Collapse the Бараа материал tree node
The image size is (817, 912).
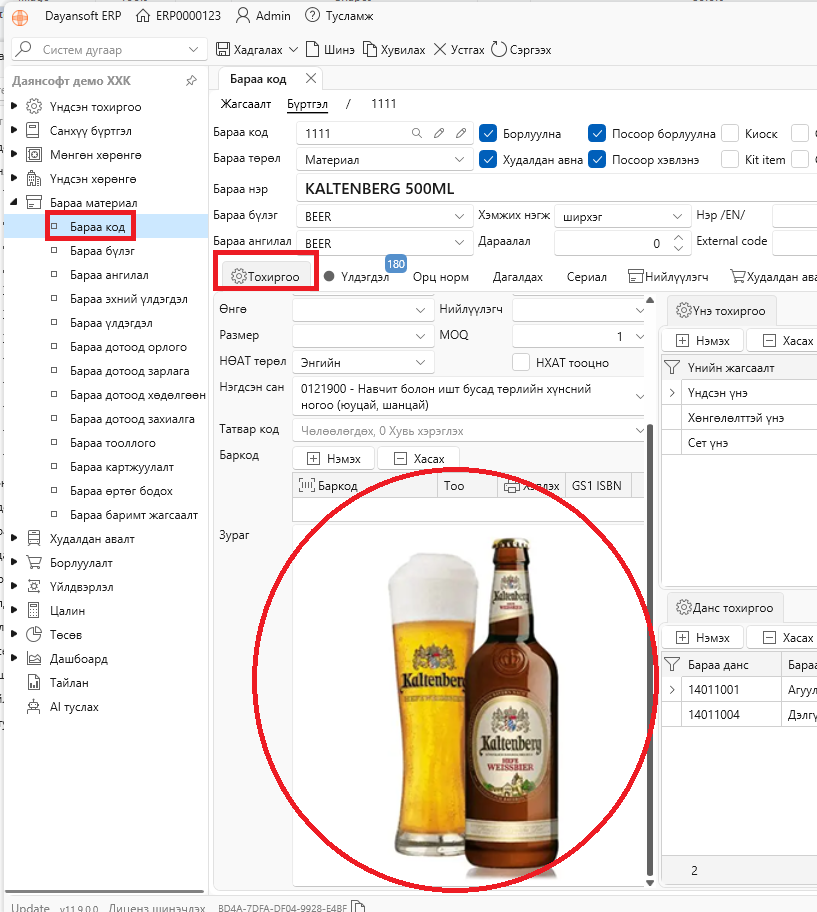(x=15, y=202)
